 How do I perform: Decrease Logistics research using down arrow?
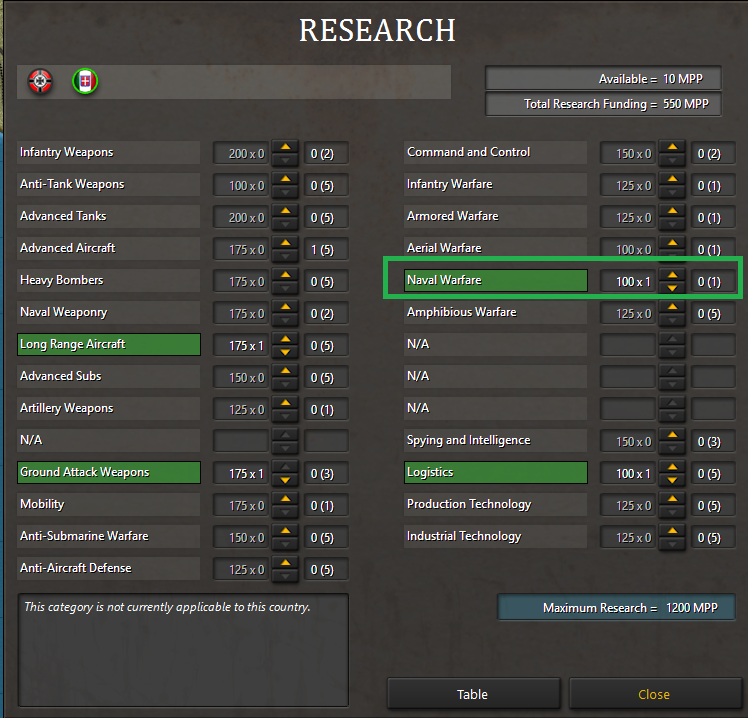pyautogui.click(x=673, y=479)
